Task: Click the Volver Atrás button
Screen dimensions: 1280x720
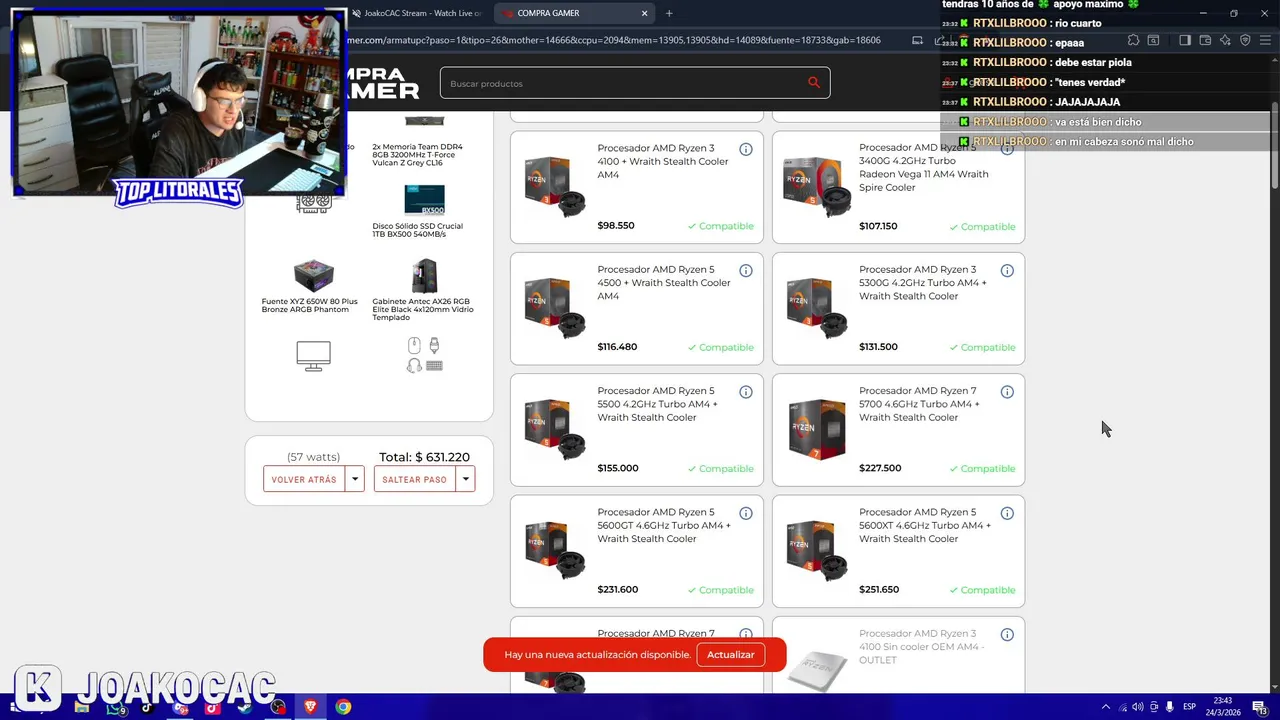Action: pos(304,479)
